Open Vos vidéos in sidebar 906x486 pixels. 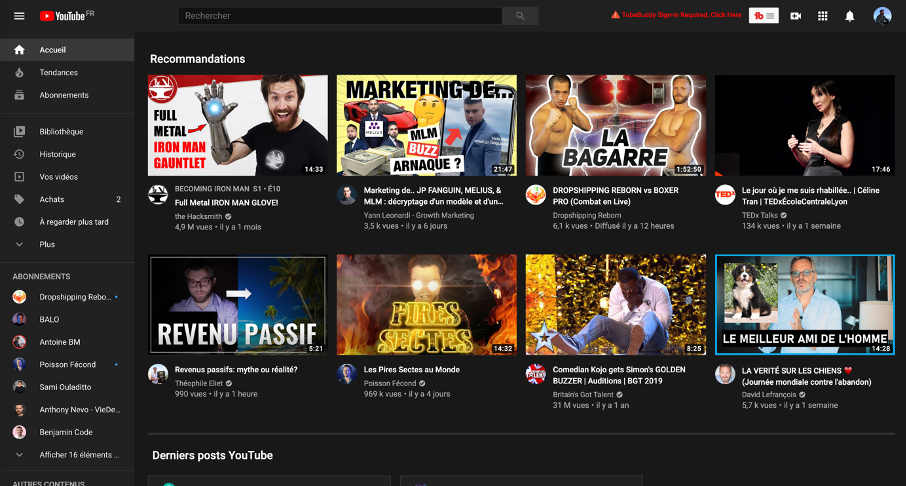67,176
